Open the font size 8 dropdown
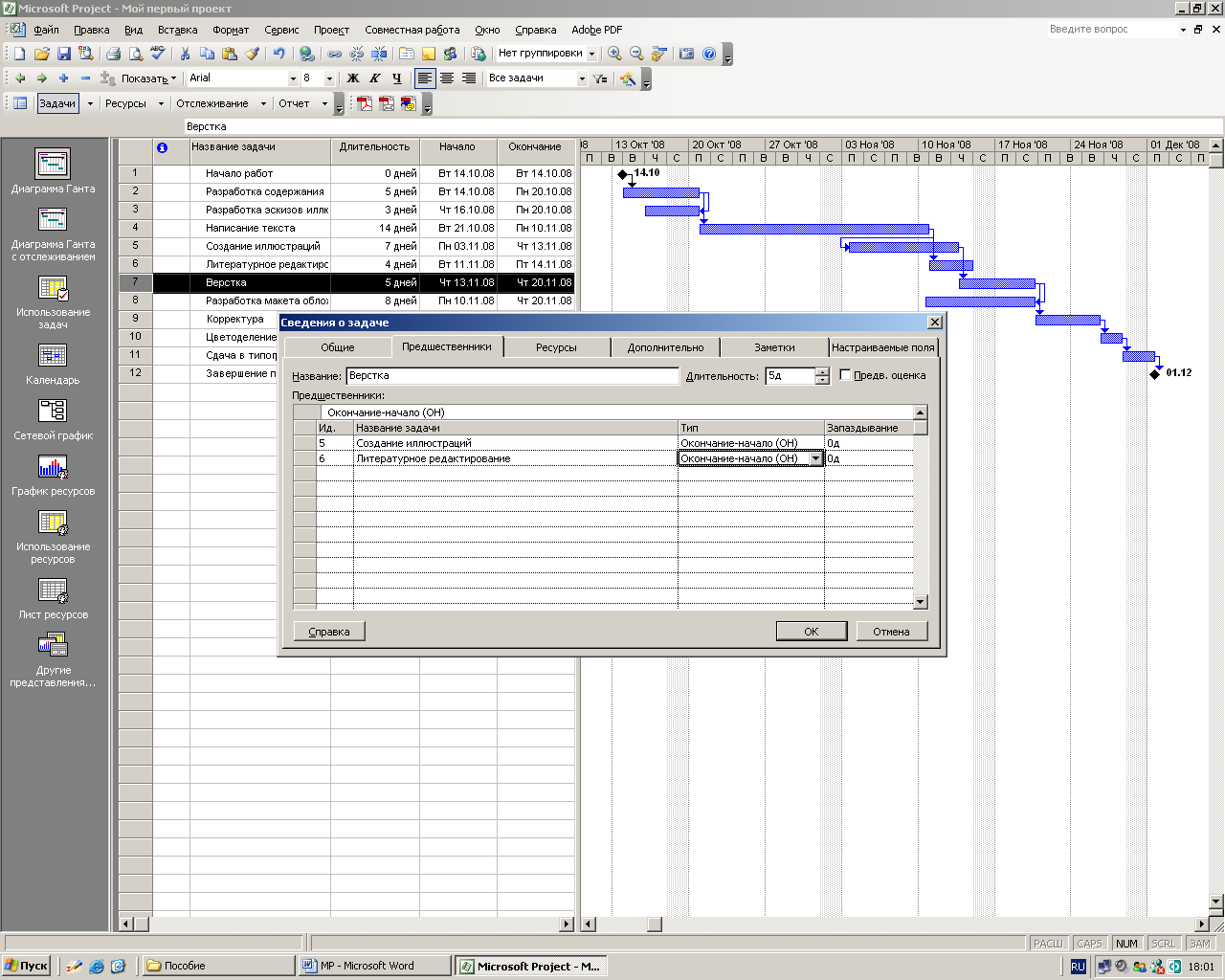The image size is (1225, 980). 329,78
